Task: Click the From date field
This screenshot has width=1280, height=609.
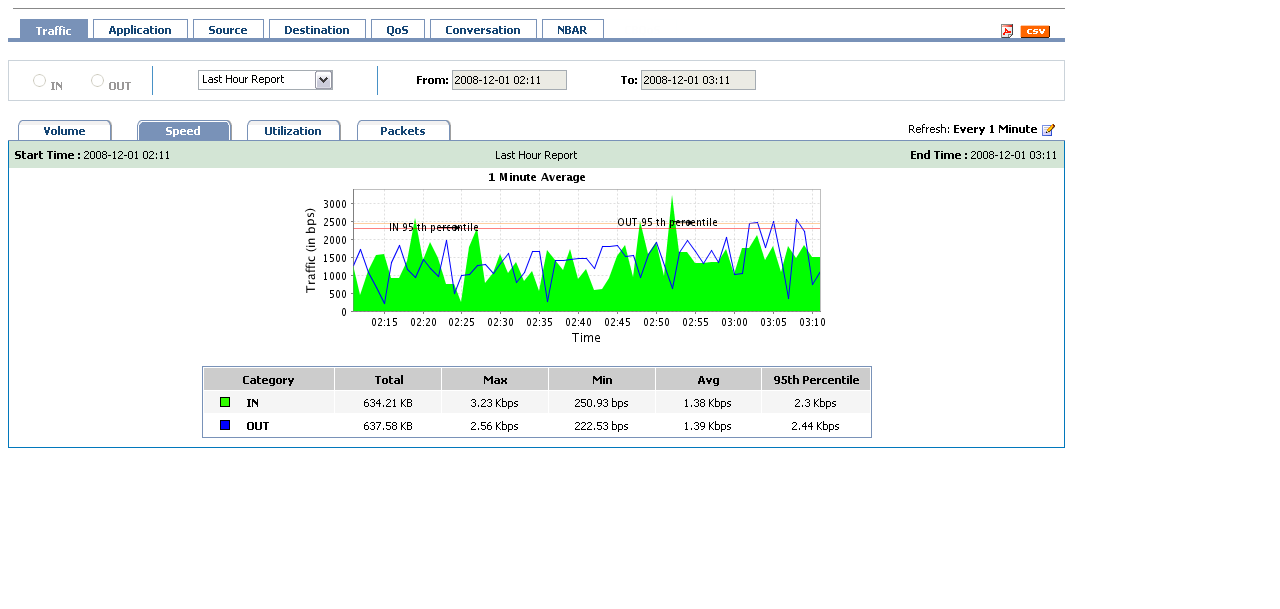Action: 509,80
